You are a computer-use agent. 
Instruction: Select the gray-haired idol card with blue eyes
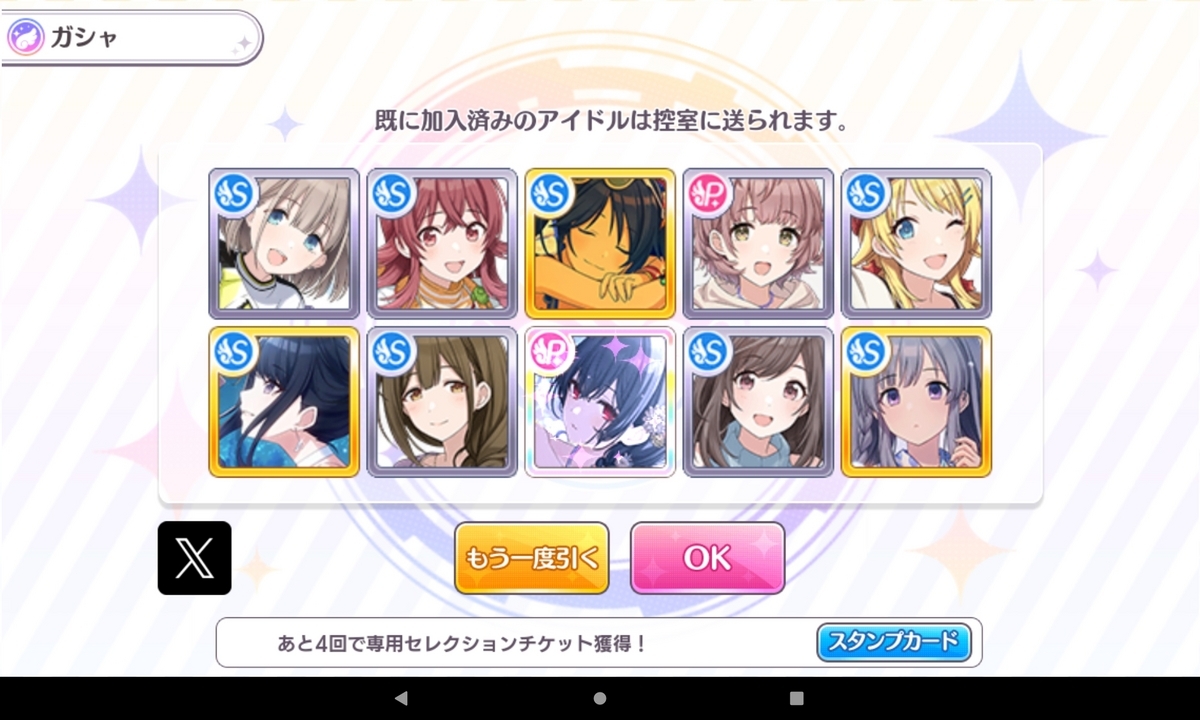click(284, 243)
